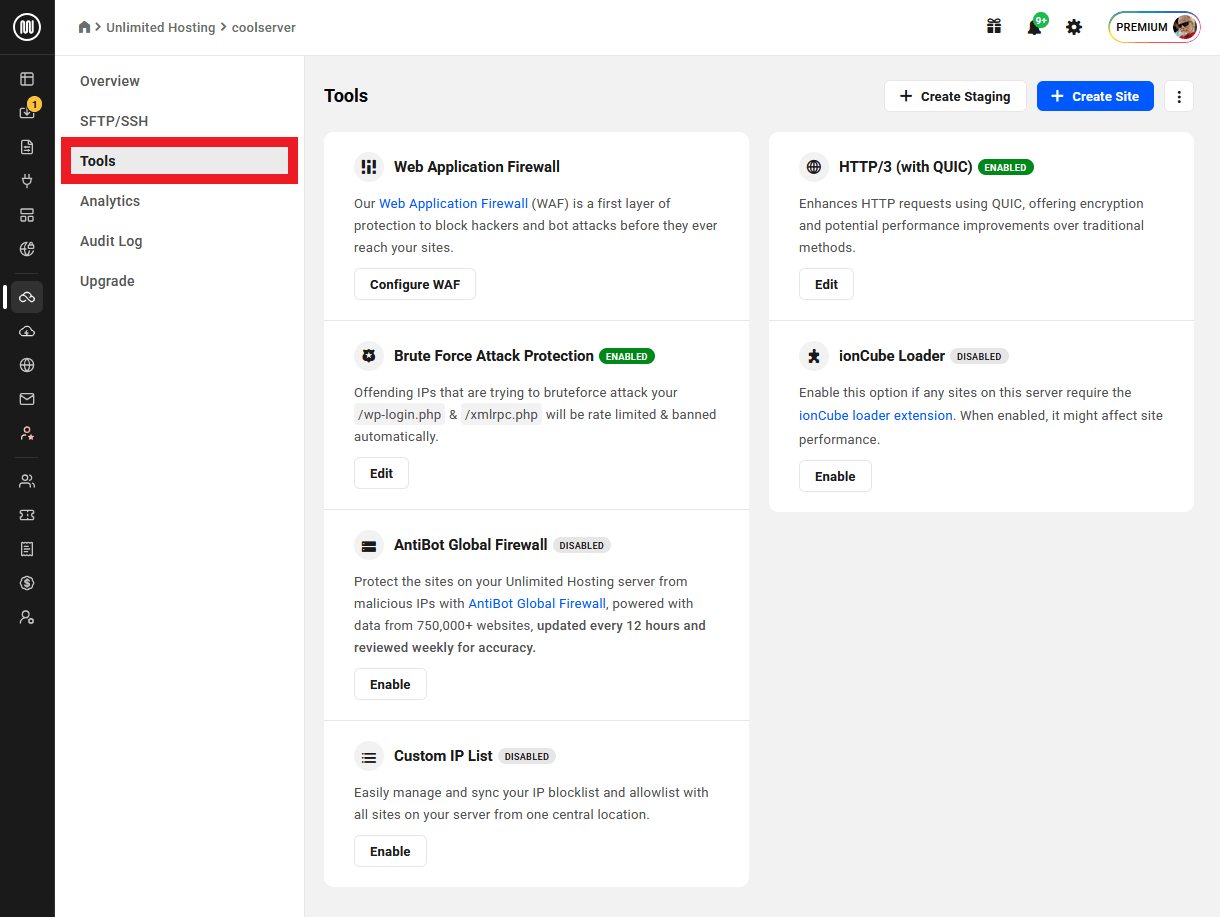Open the ionCube loader extension link
The height and width of the screenshot is (917, 1220).
876,415
